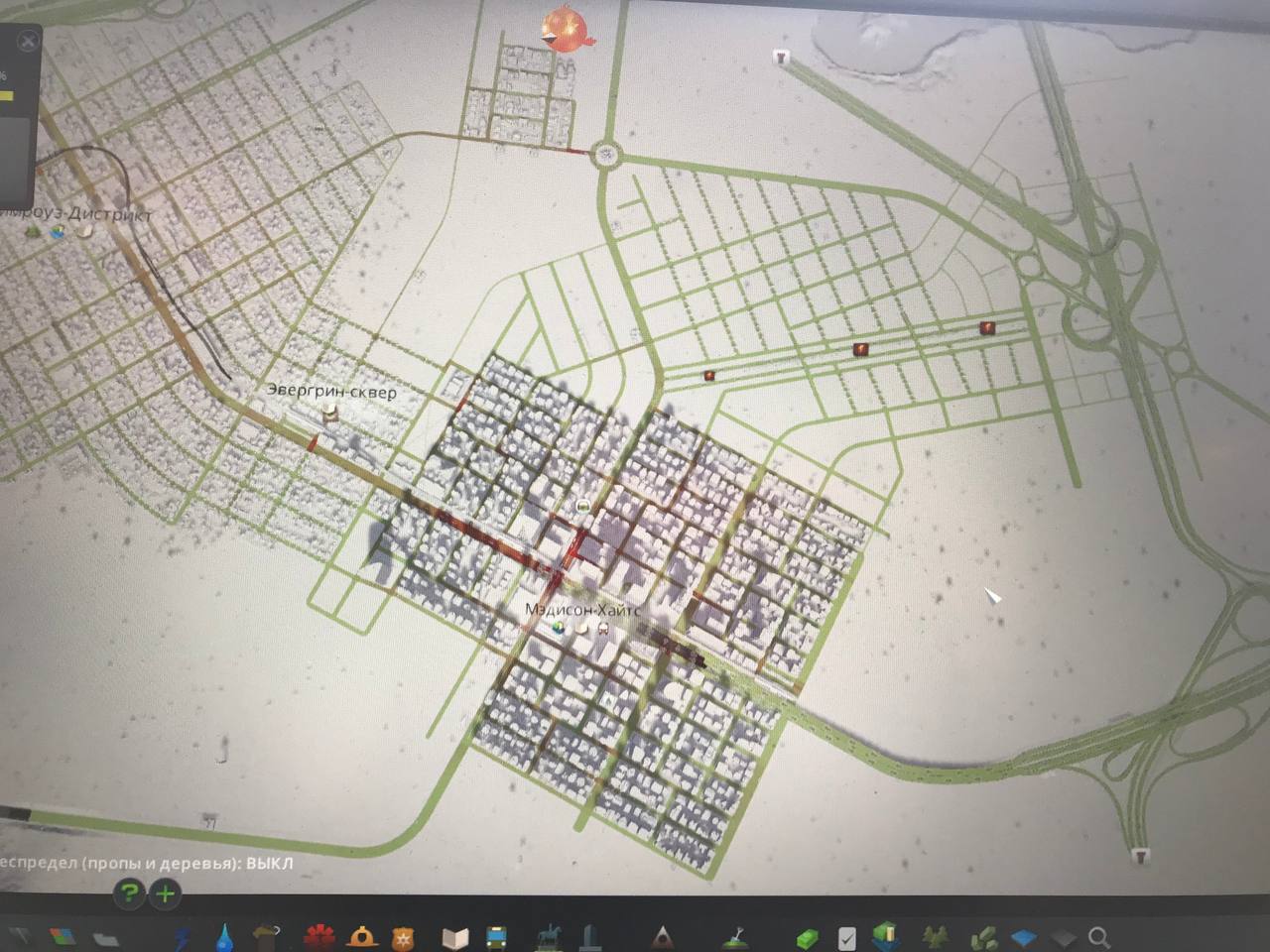This screenshot has width=1270, height=952.
Task: Open the Find It magnifier search
Action: (1098, 937)
